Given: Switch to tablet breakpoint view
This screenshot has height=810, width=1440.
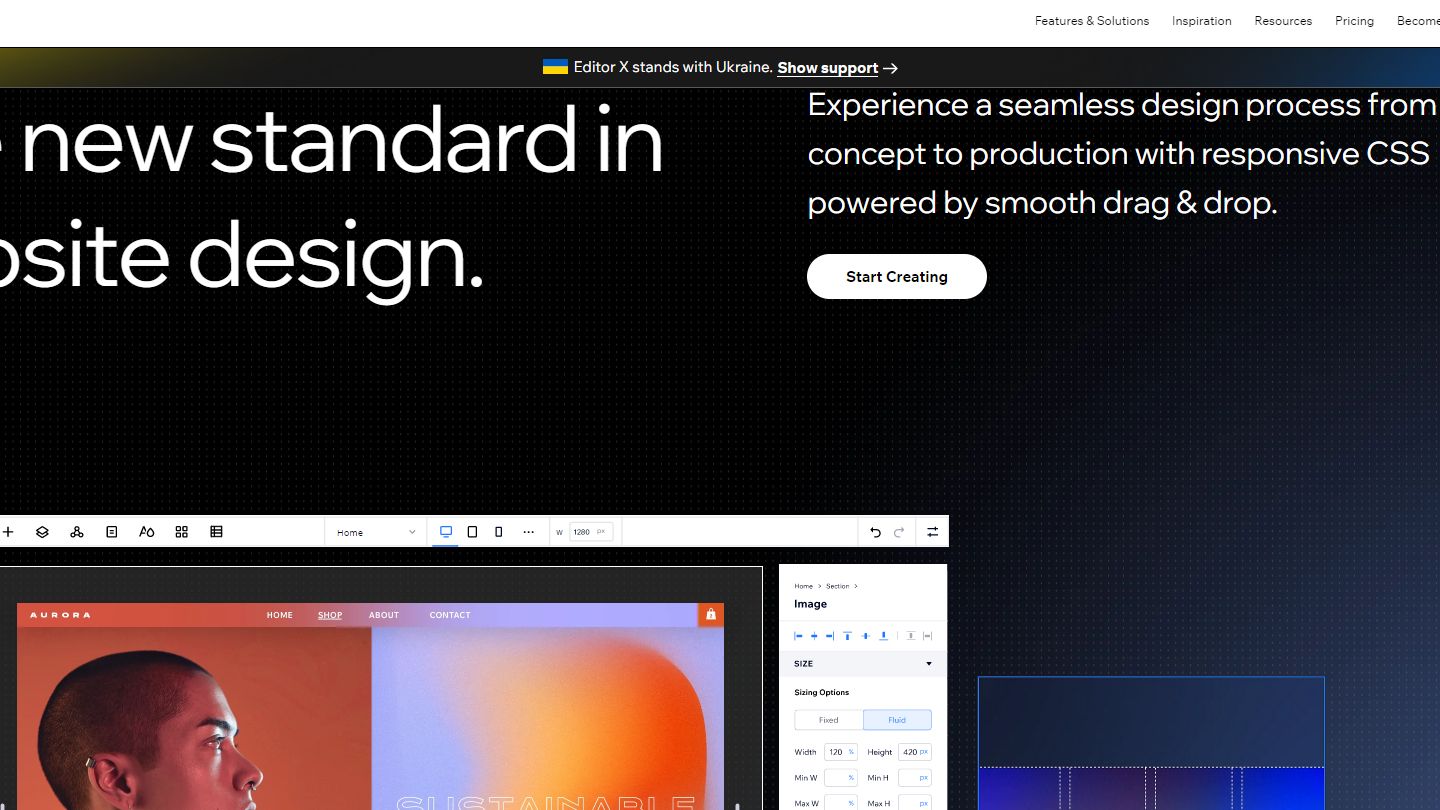Looking at the screenshot, I should [472, 532].
